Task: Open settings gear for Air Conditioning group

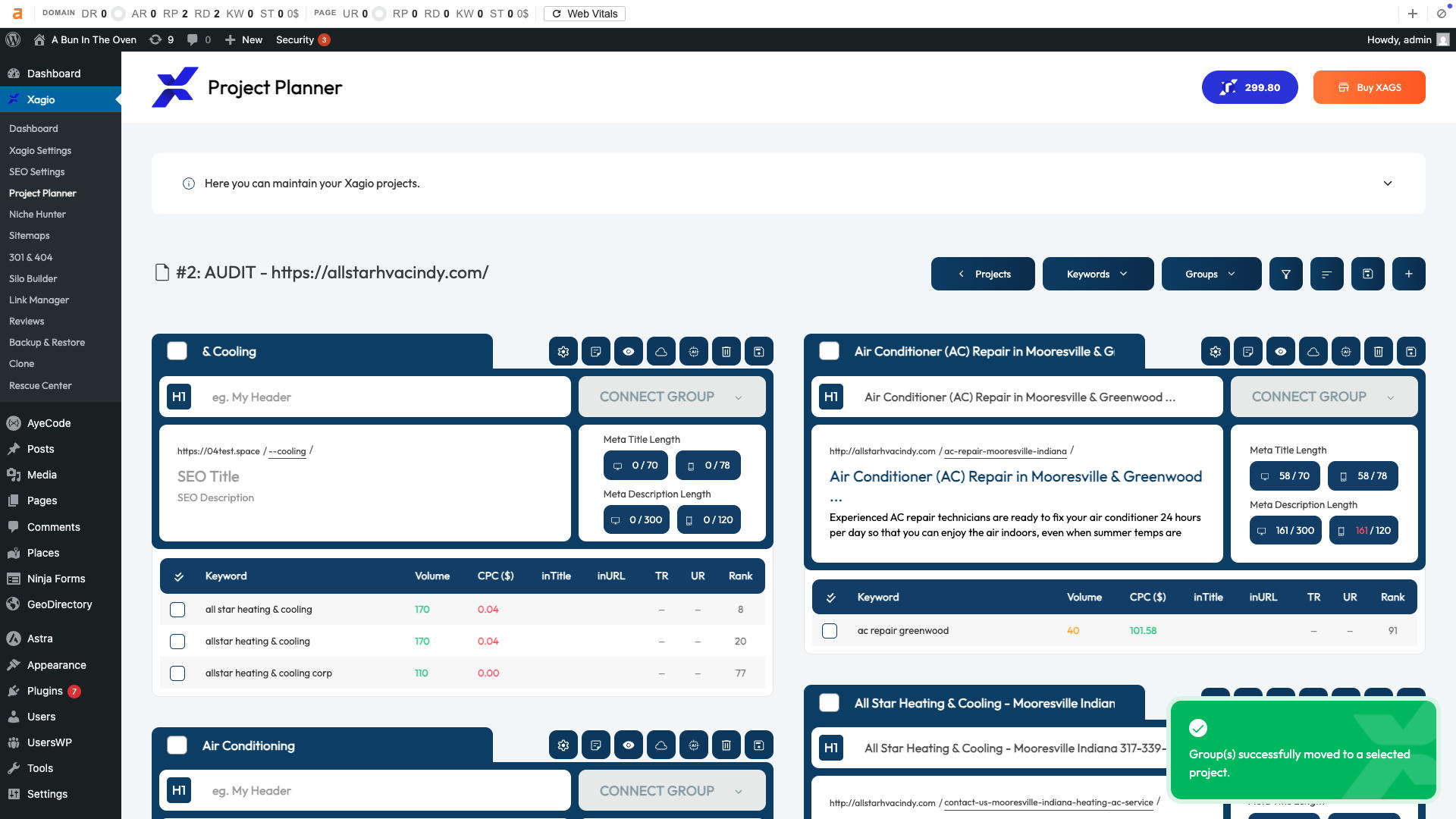Action: point(563,745)
